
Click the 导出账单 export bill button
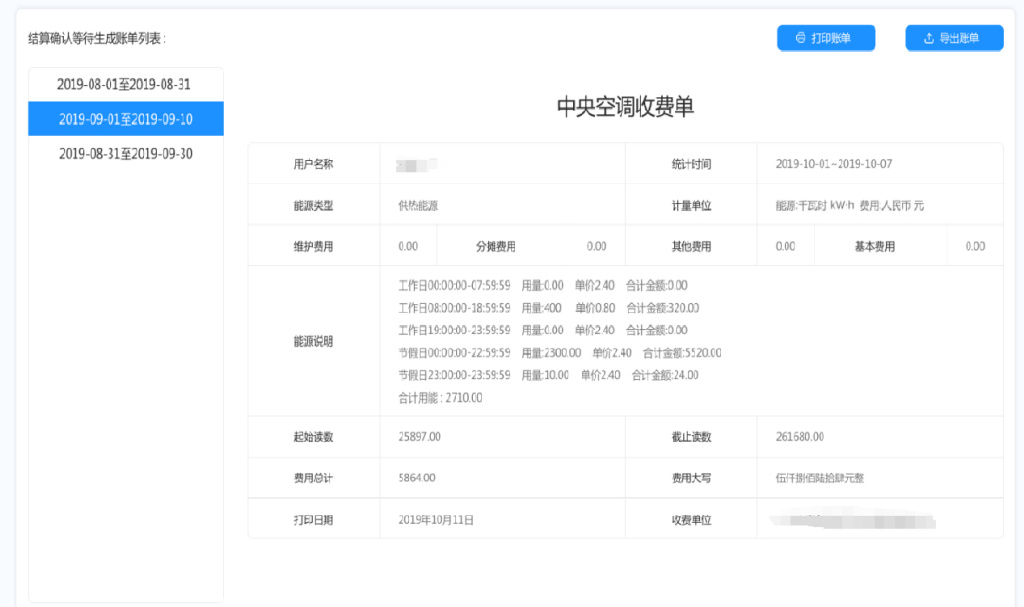coord(954,38)
